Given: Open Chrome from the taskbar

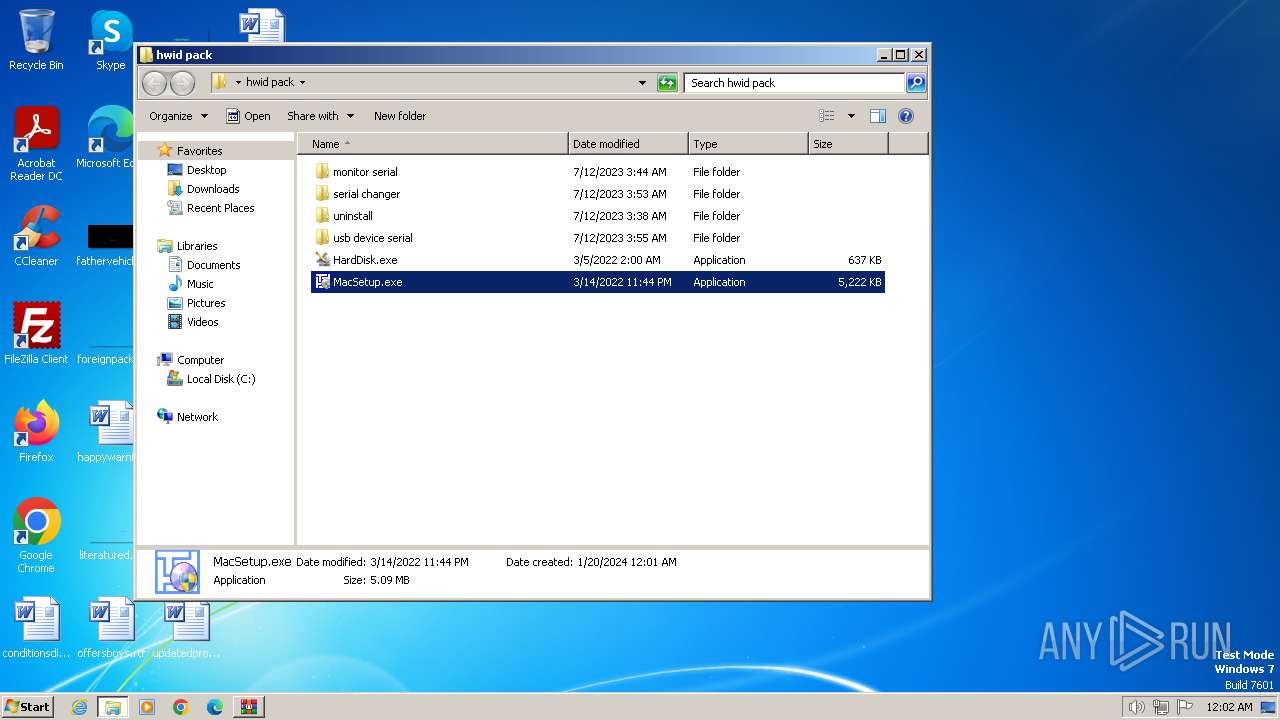Looking at the screenshot, I should coord(181,707).
